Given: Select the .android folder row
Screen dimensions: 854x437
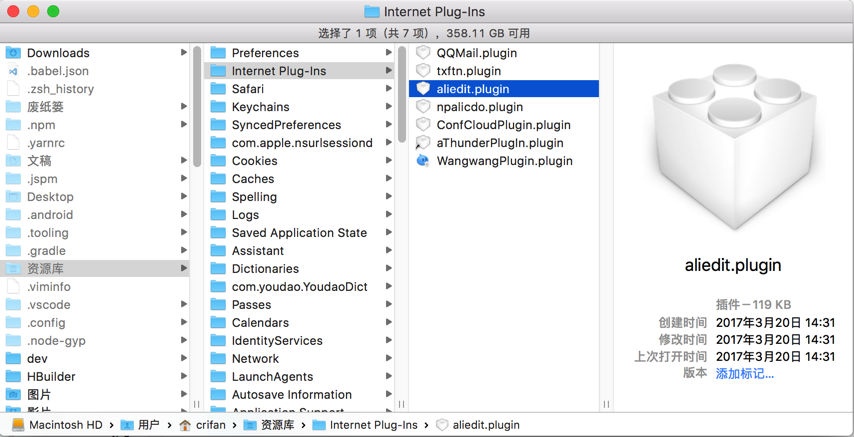Looking at the screenshot, I should [x=95, y=215].
